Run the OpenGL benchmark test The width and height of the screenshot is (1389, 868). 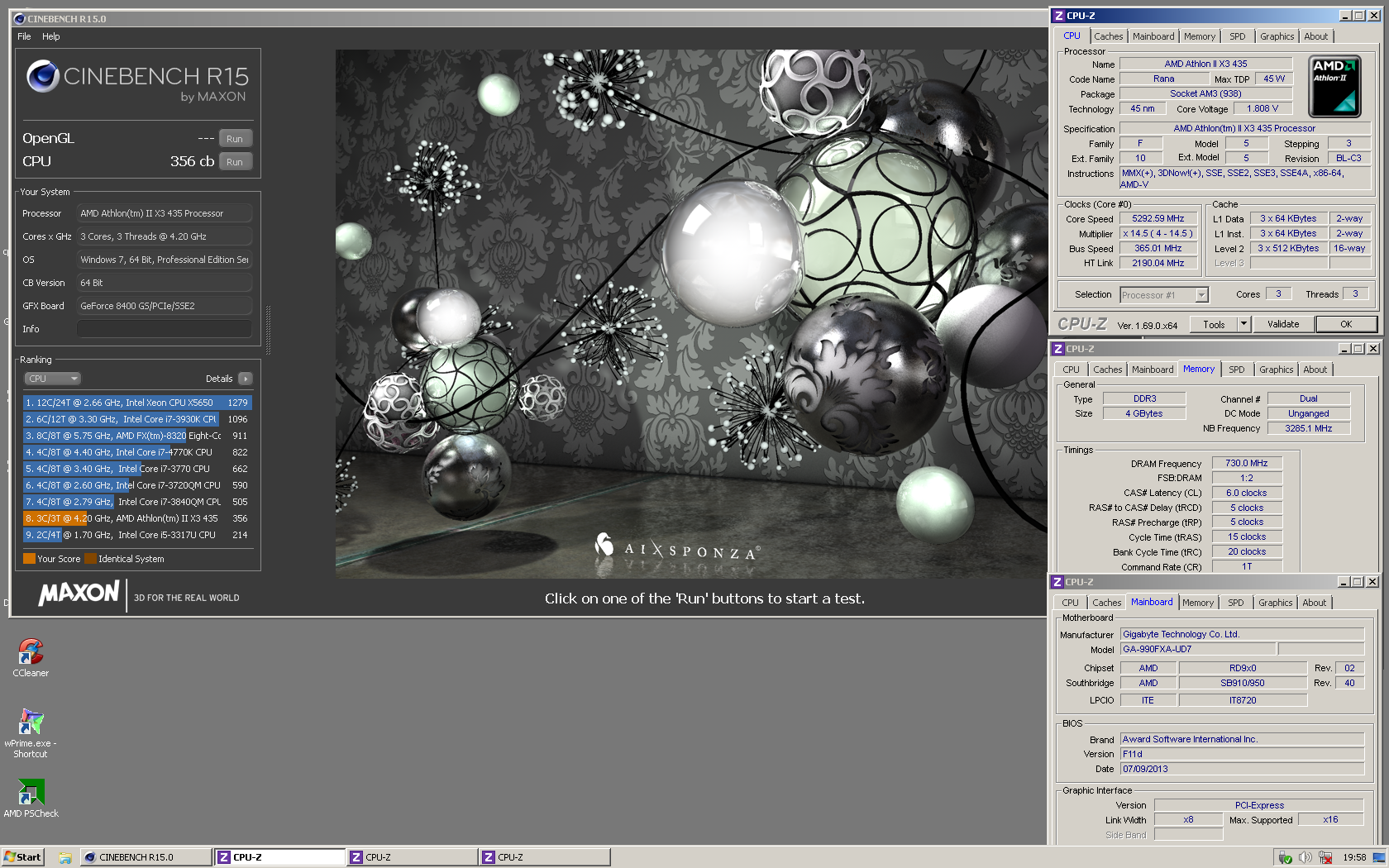pos(235,139)
